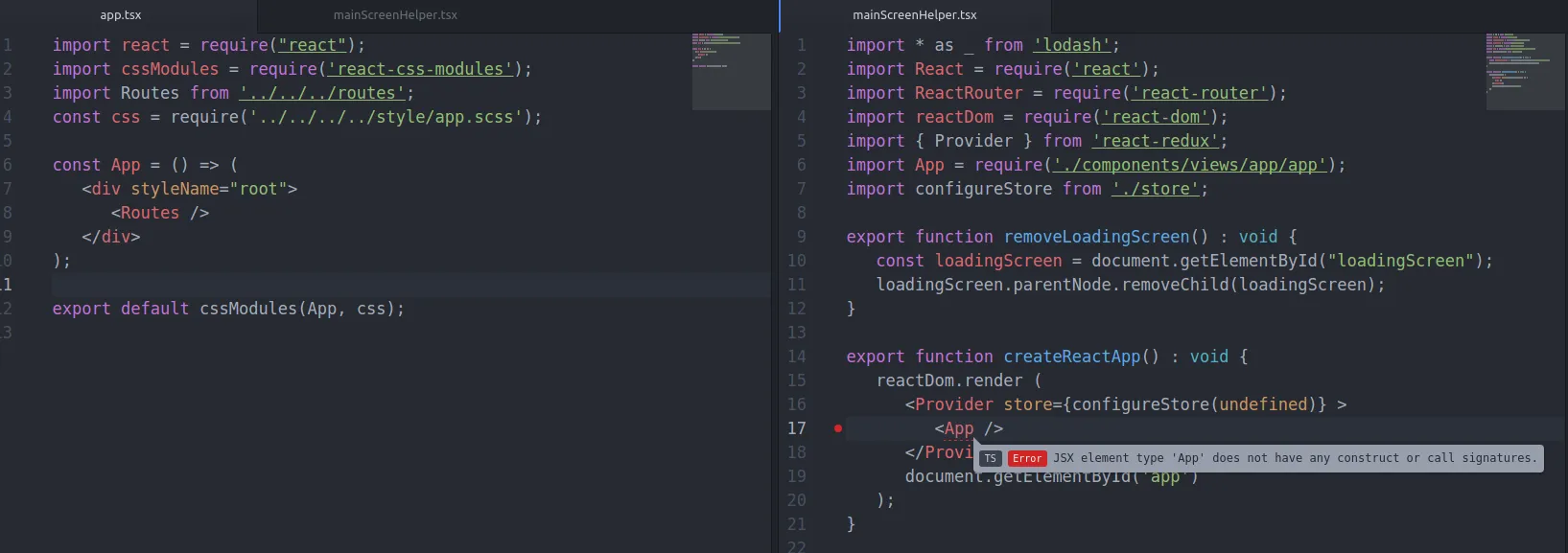Place cursor on 'createReactApp' function name
The image size is (1568, 553).
pyautogui.click(x=1072, y=357)
